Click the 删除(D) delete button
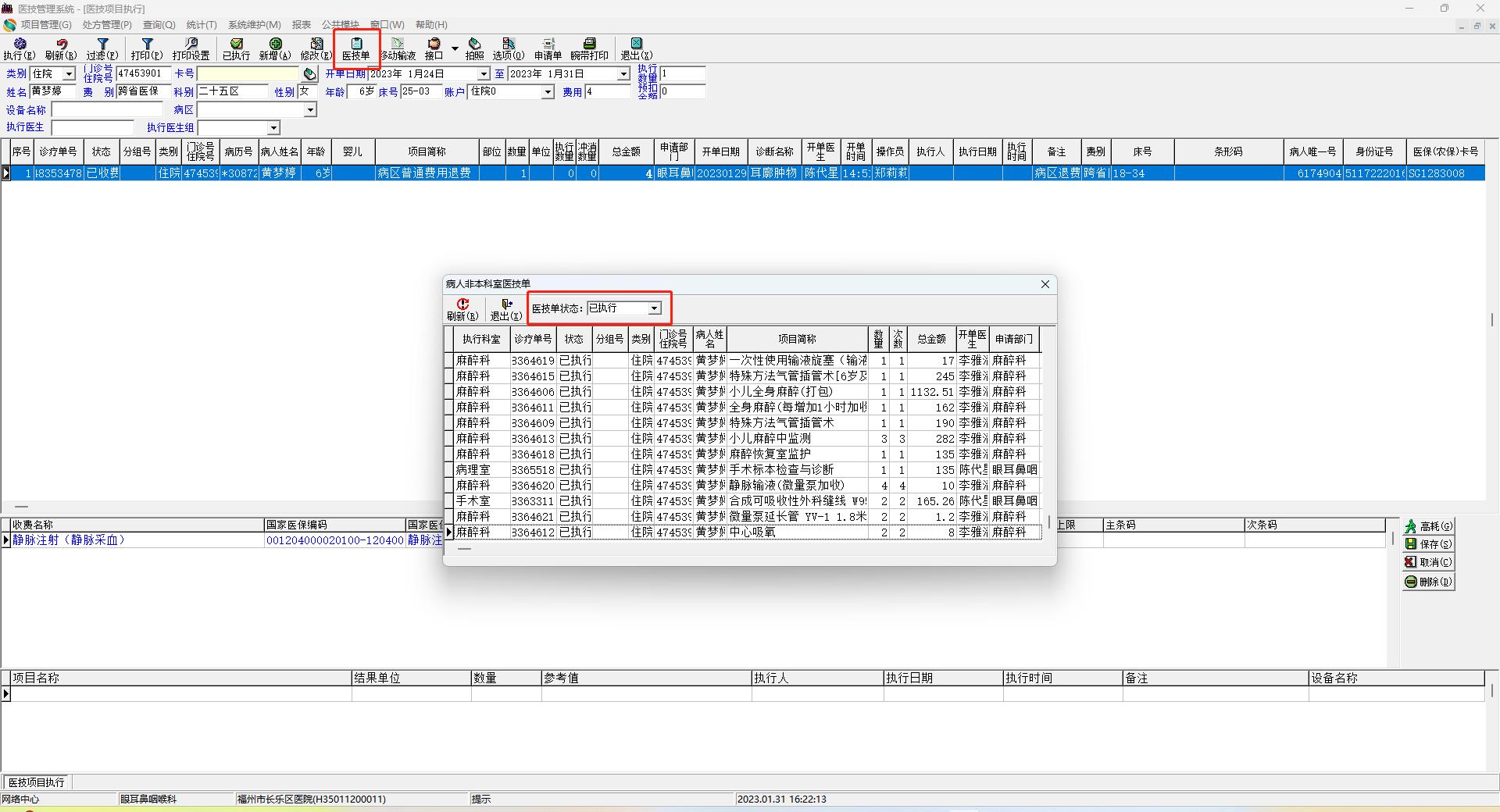 pyautogui.click(x=1429, y=582)
